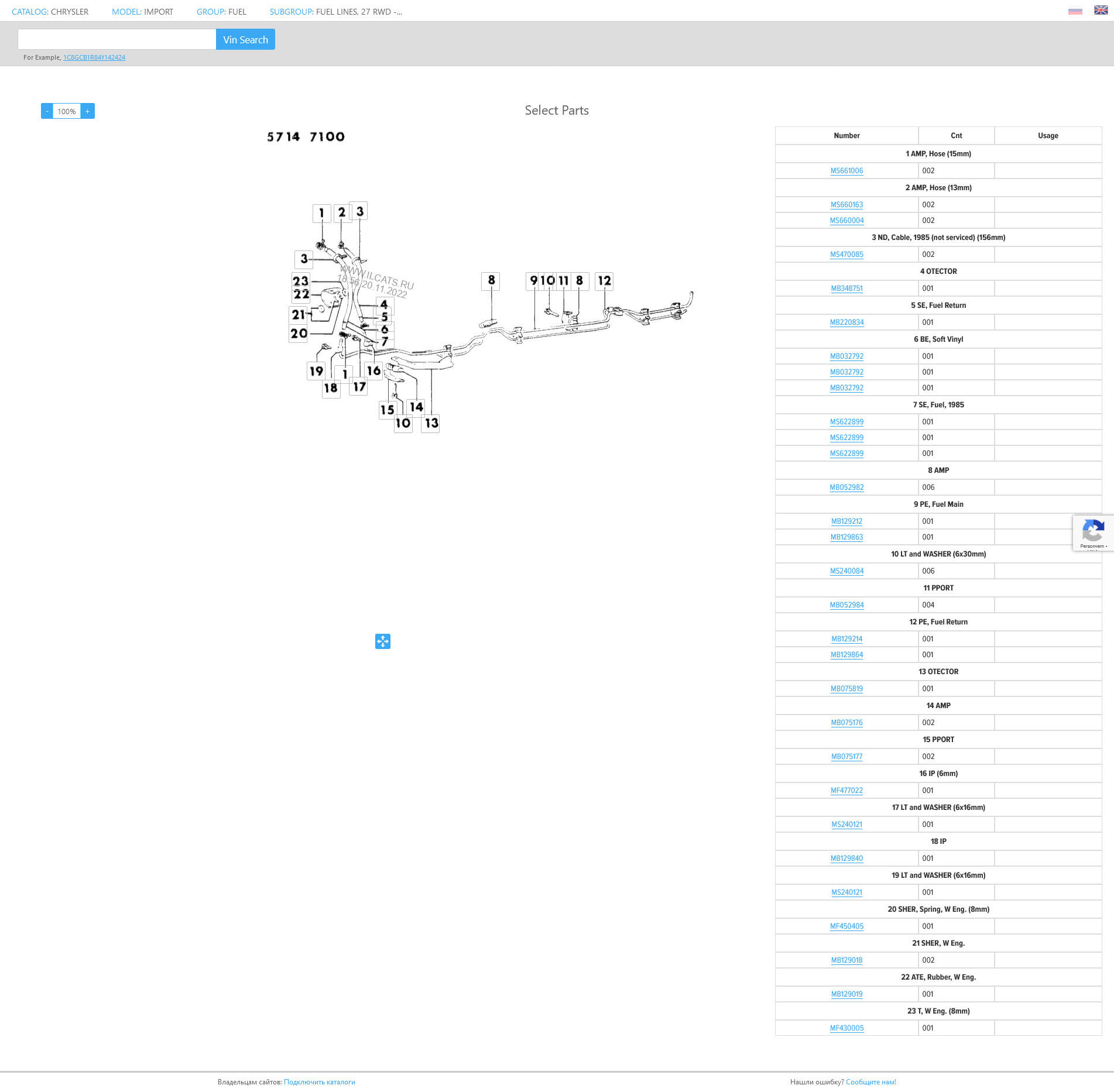Open the example VIN 1C8GCB1R84Y142424 link
The height and width of the screenshot is (1092, 1114).
point(94,57)
